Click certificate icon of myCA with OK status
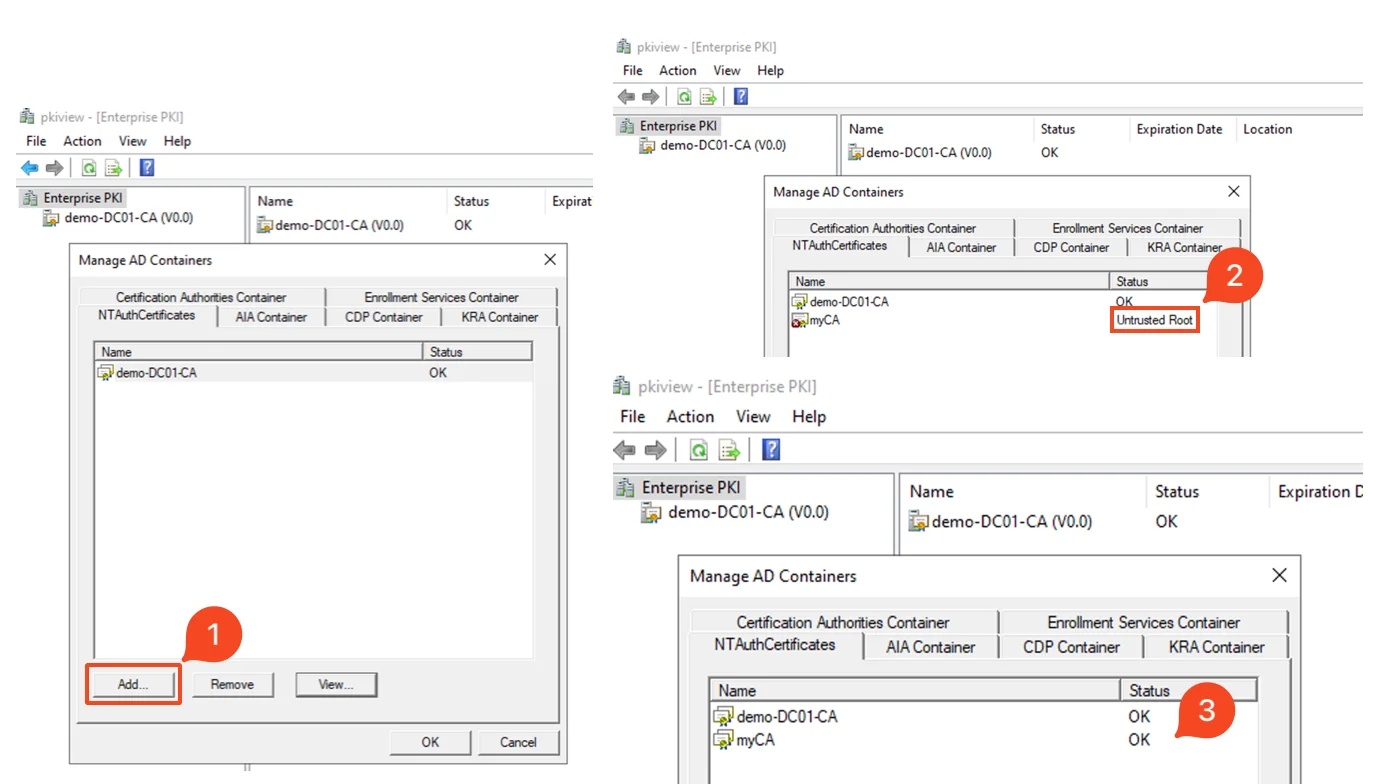This screenshot has width=1396, height=784. click(723, 740)
